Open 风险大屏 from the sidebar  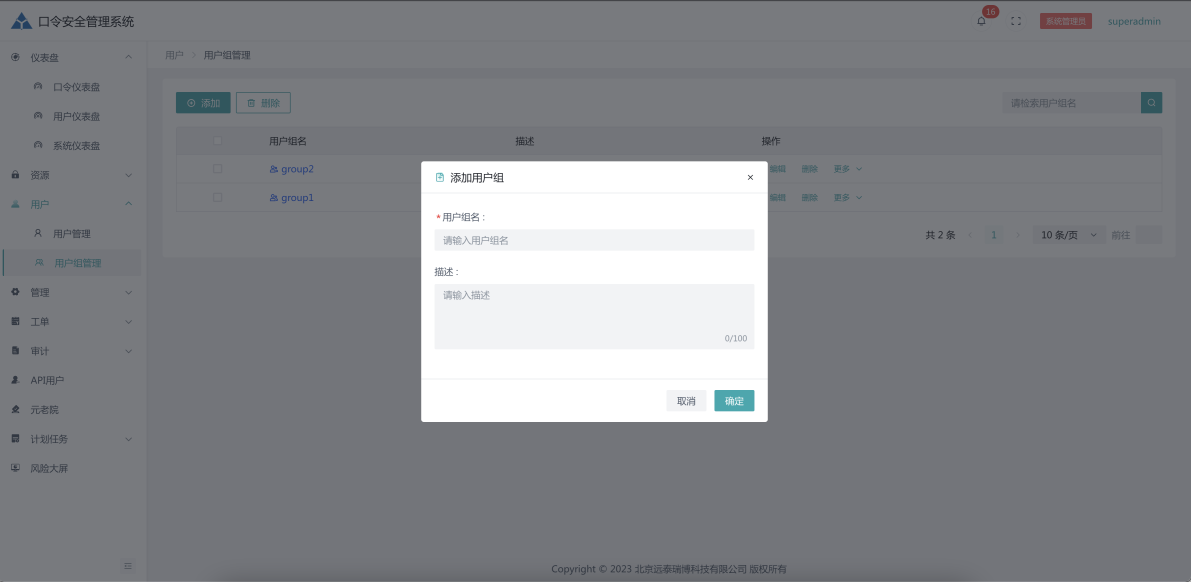point(50,468)
